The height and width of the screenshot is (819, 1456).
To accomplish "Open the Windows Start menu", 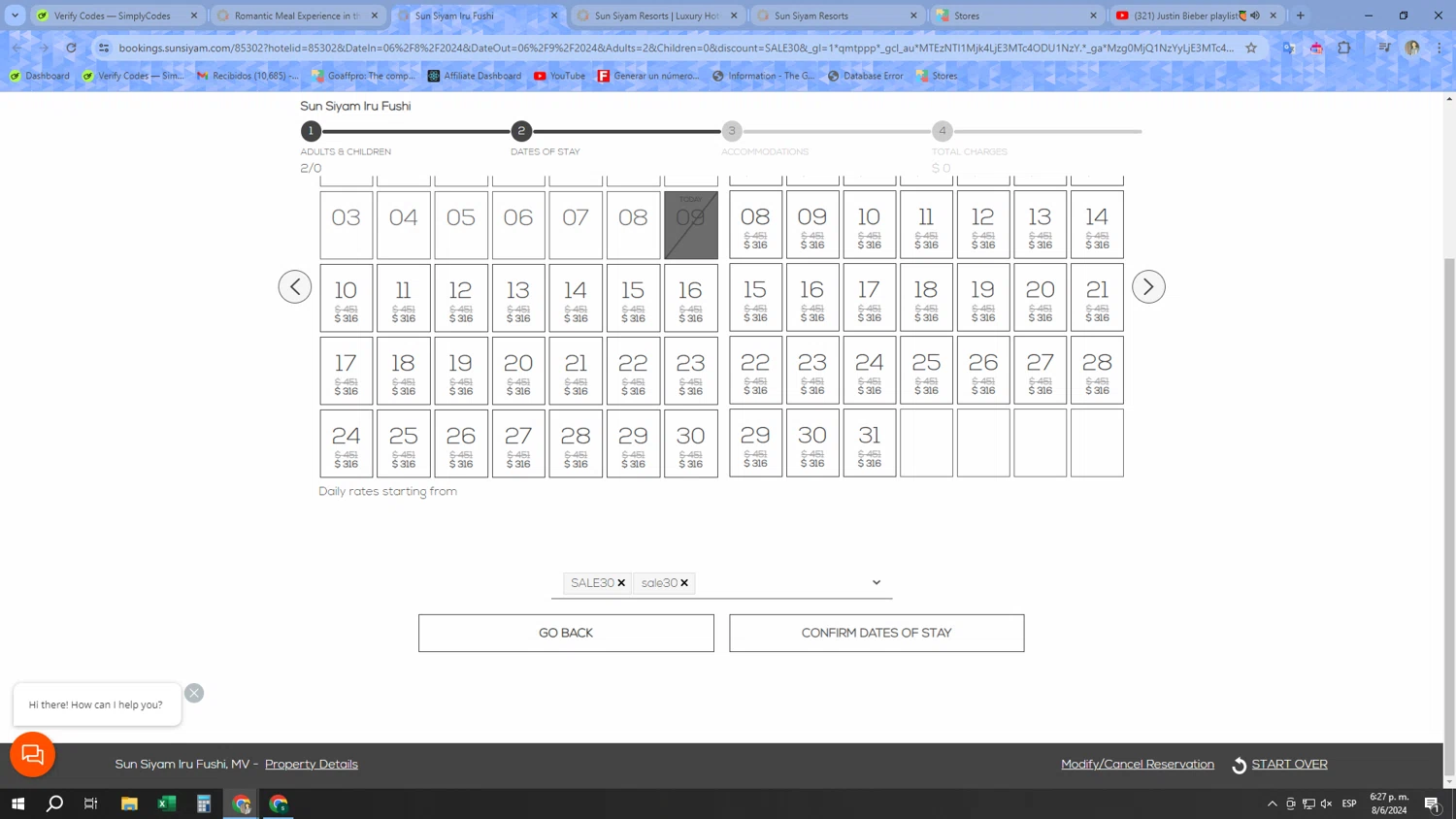I will pyautogui.click(x=17, y=803).
